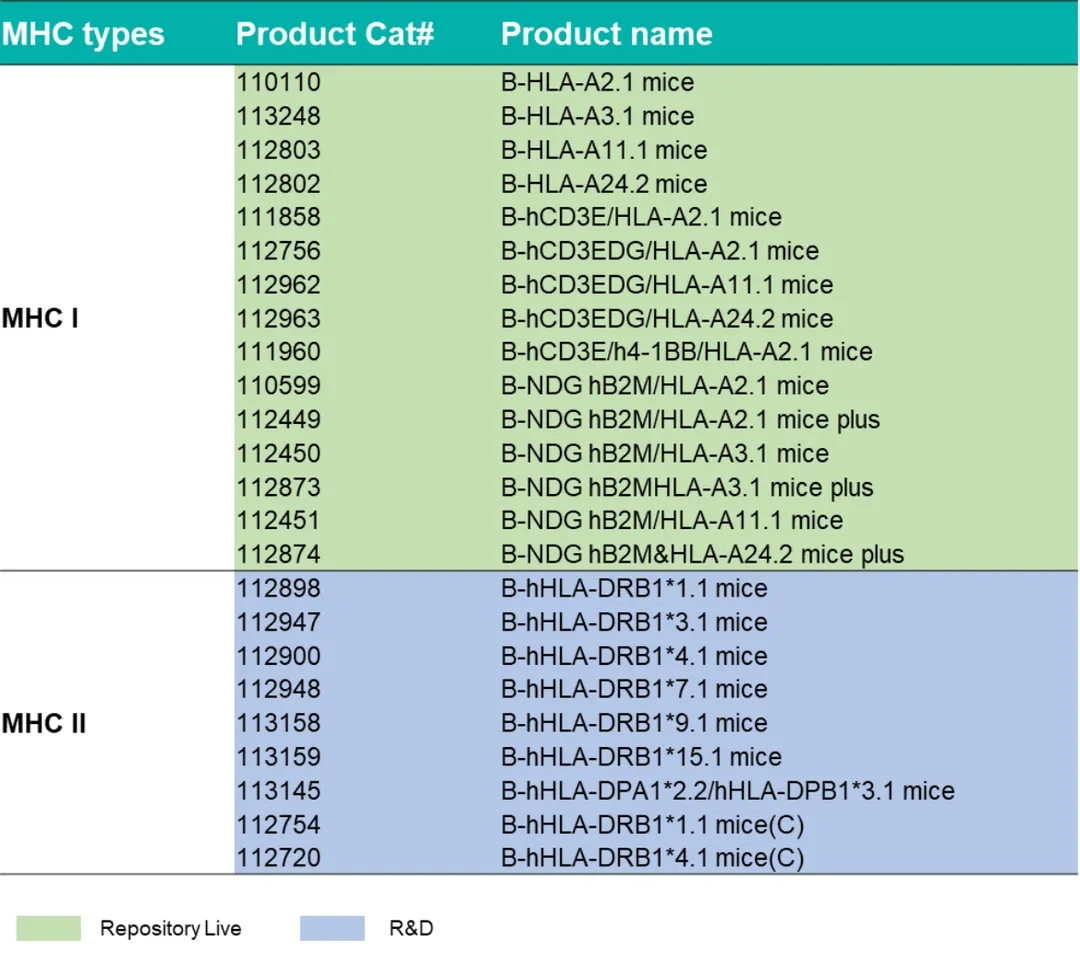Viewport: 1080px width, 953px height.
Task: Select the B-HLA-A11.1 mice entry
Action: [603, 150]
